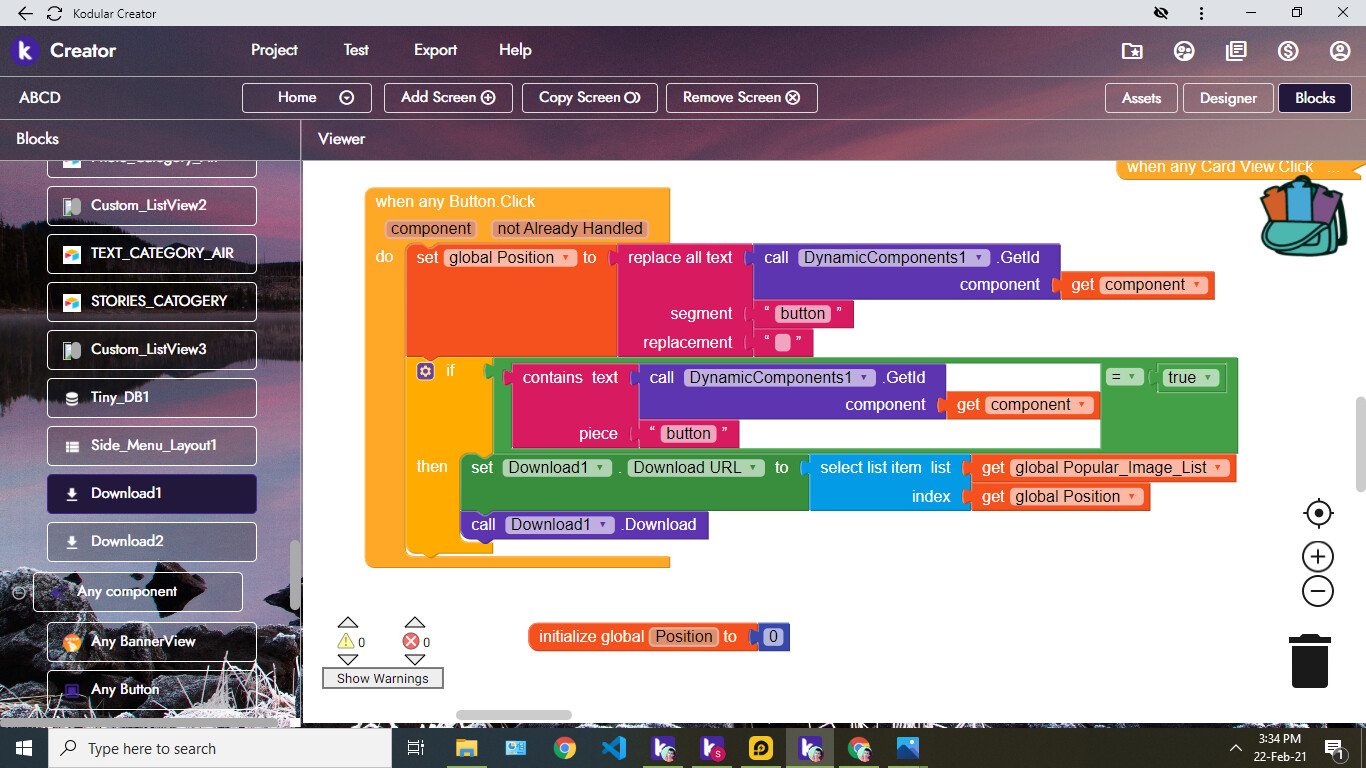This screenshot has height=768, width=1366.
Task: Click the browser back arrow
Action: pos(25,13)
